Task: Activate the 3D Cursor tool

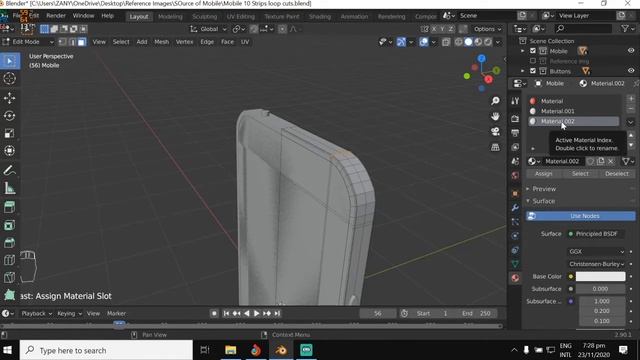Action: [10, 78]
